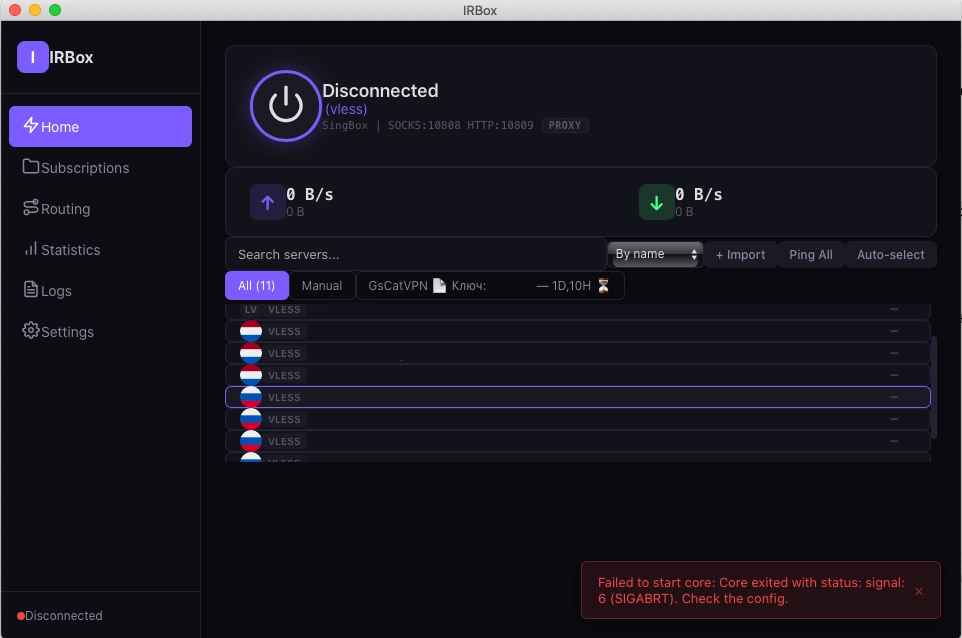Click the Ping All button
Image resolution: width=962 pixels, height=638 pixels.
810,255
